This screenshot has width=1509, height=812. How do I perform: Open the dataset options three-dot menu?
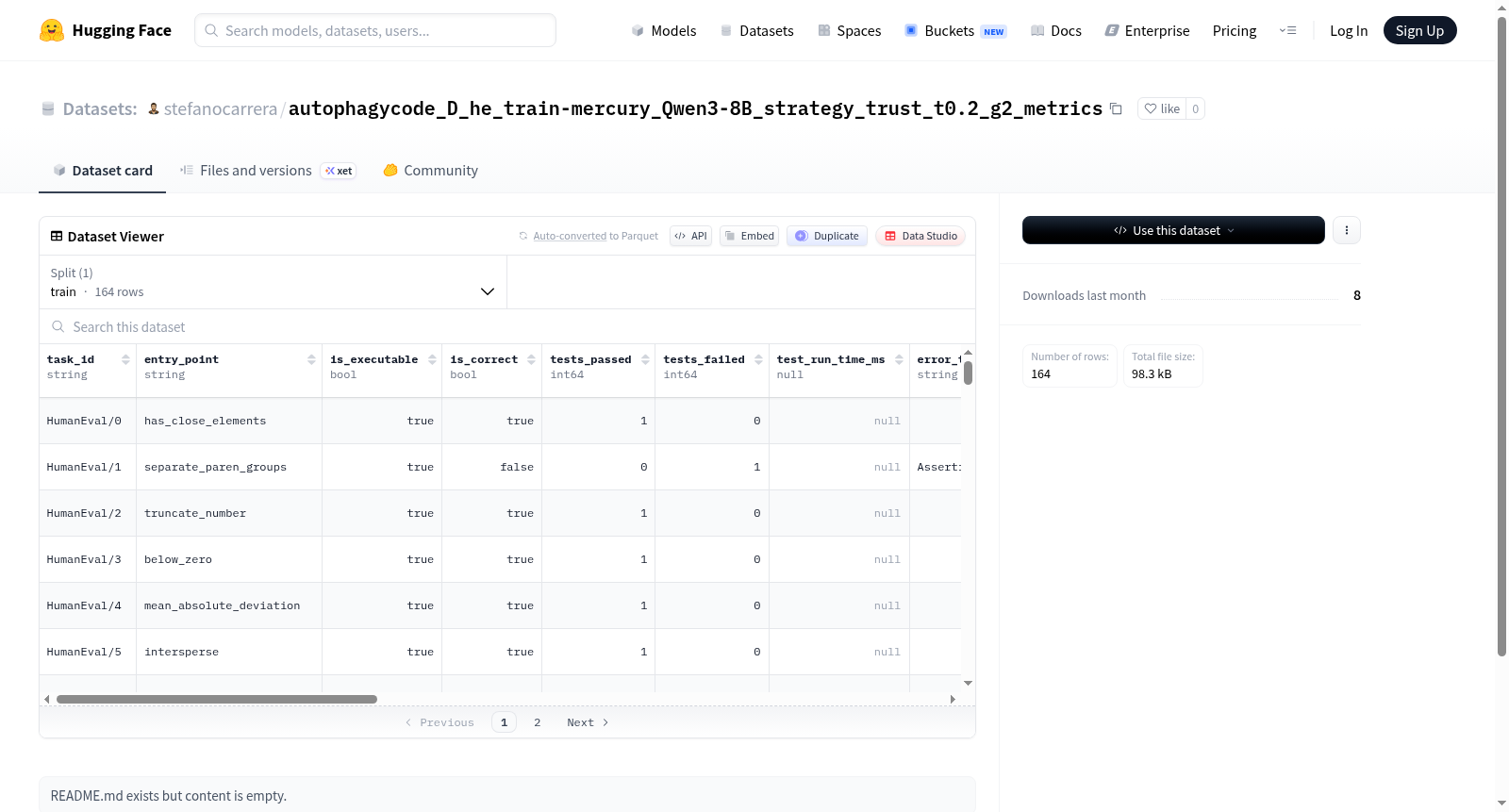point(1347,230)
